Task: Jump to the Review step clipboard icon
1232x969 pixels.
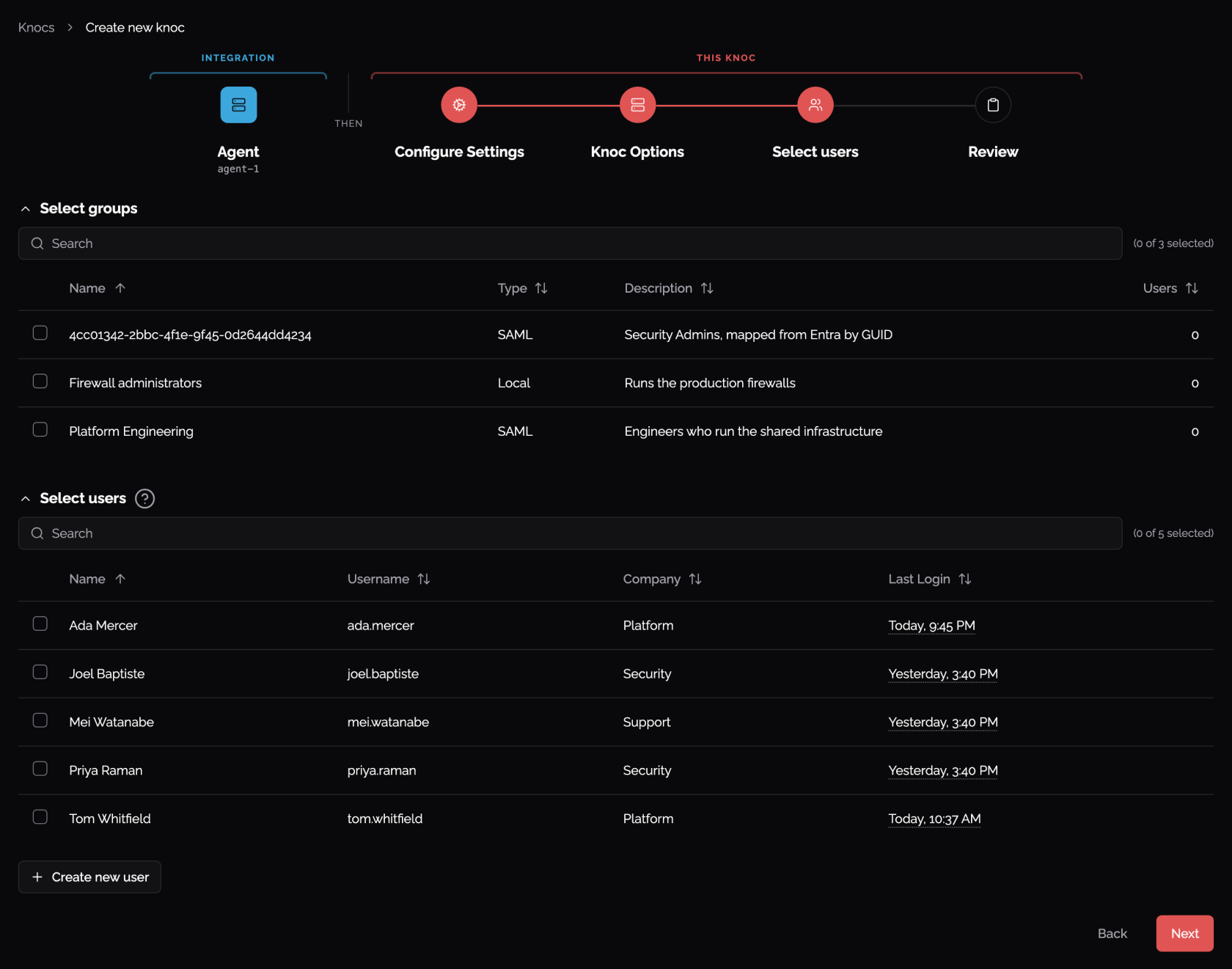Action: click(x=993, y=105)
